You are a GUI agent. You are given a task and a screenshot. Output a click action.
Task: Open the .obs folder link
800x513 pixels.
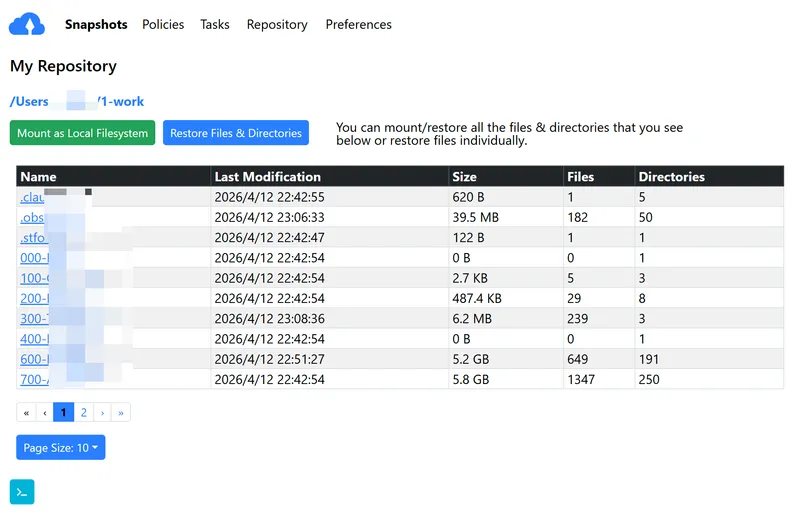32,217
